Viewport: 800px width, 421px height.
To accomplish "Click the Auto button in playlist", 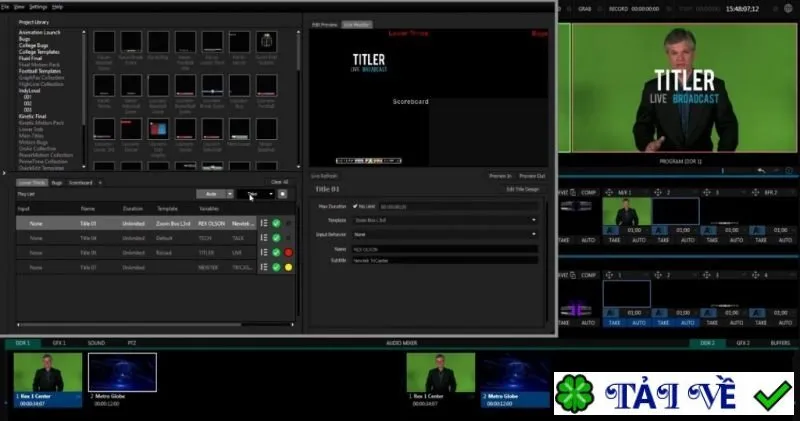I will 211,194.
